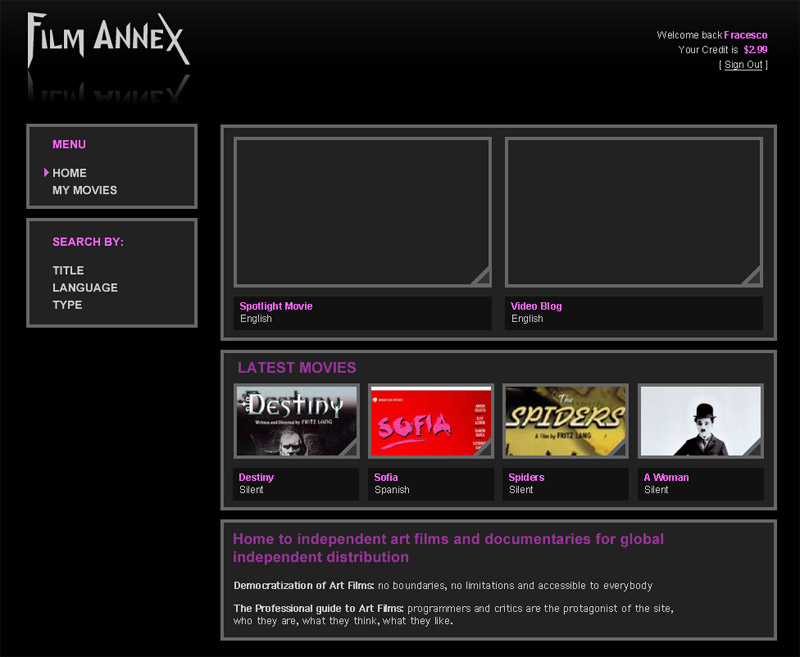This screenshot has height=657, width=800.
Task: Click 'Spanish' under Sofia
Action: click(x=392, y=490)
